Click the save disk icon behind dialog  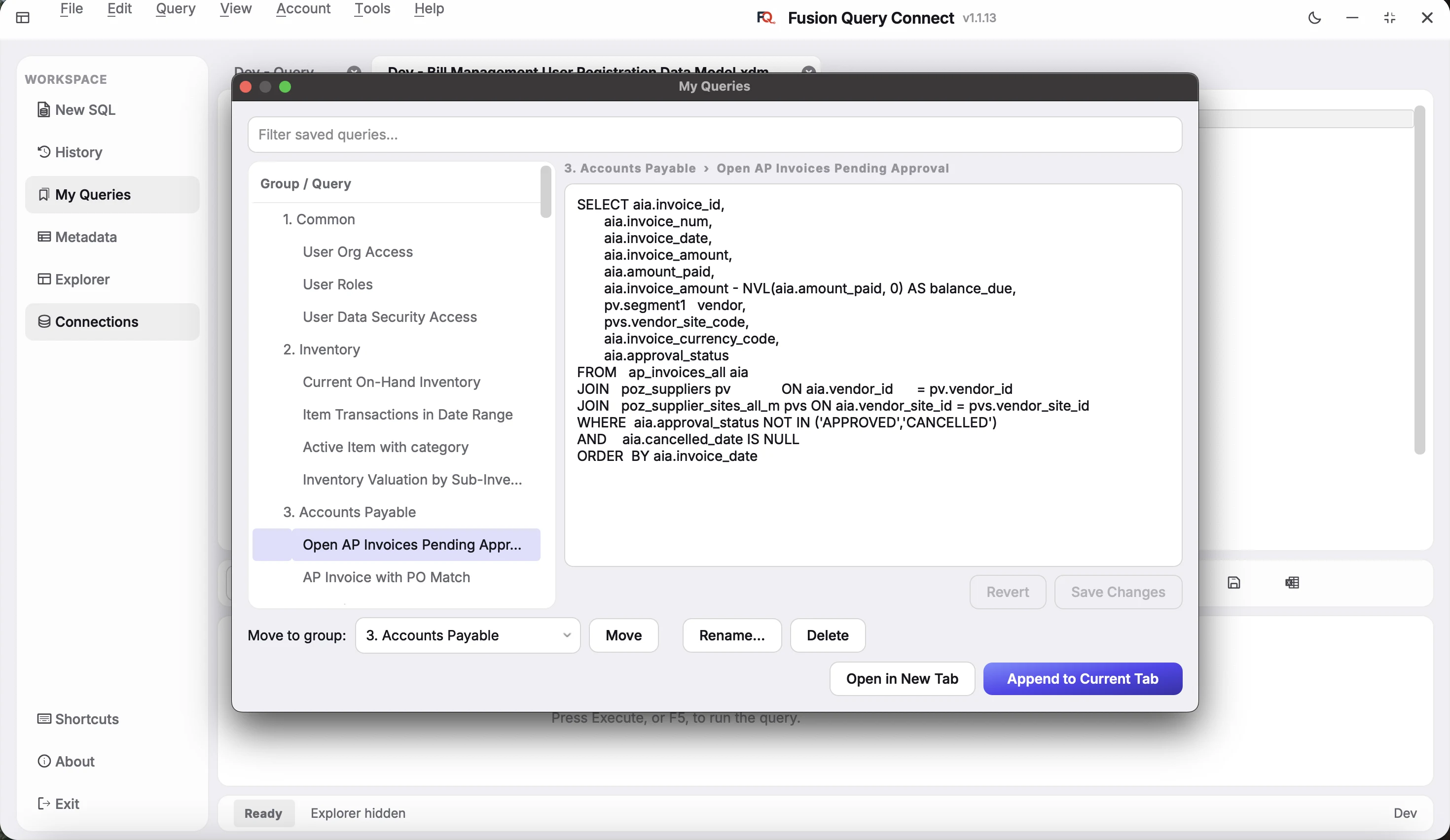(1233, 583)
